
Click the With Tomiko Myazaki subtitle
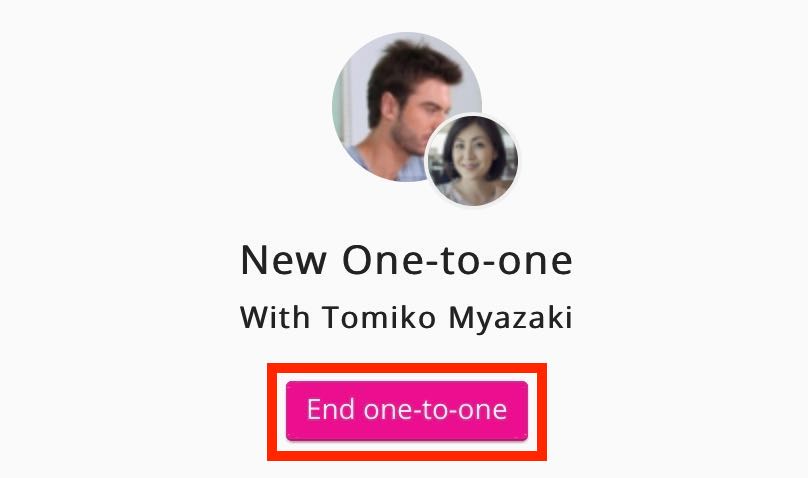[407, 317]
